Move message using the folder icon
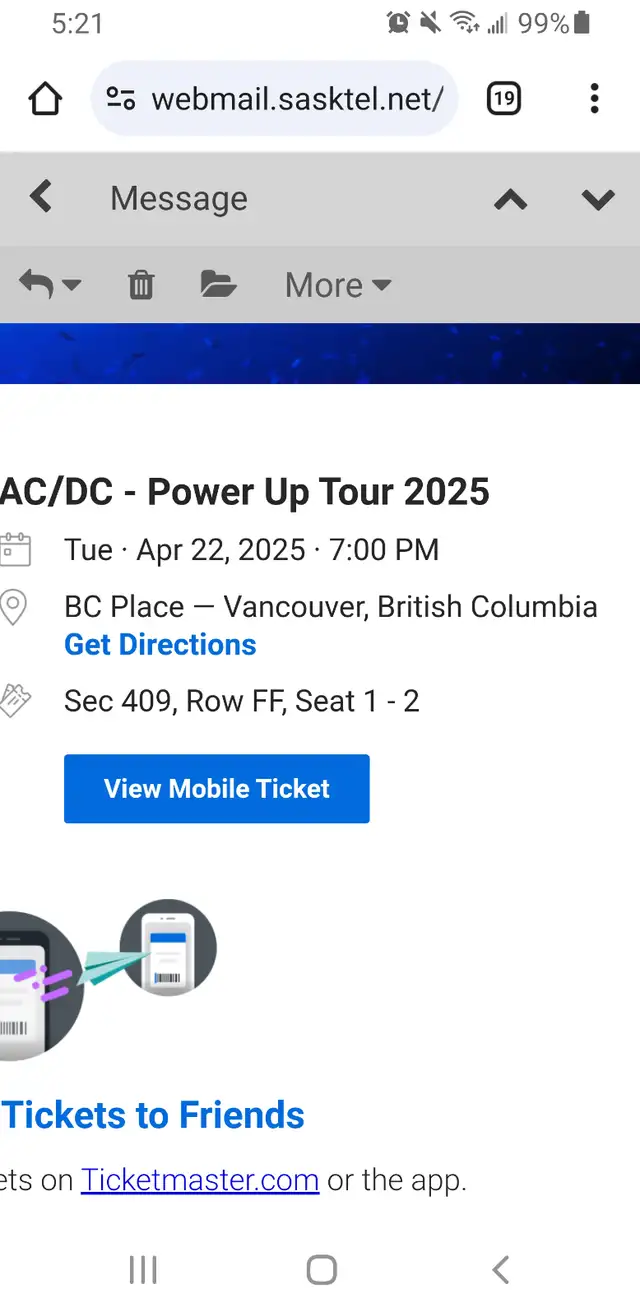The image size is (640, 1316). pos(218,285)
